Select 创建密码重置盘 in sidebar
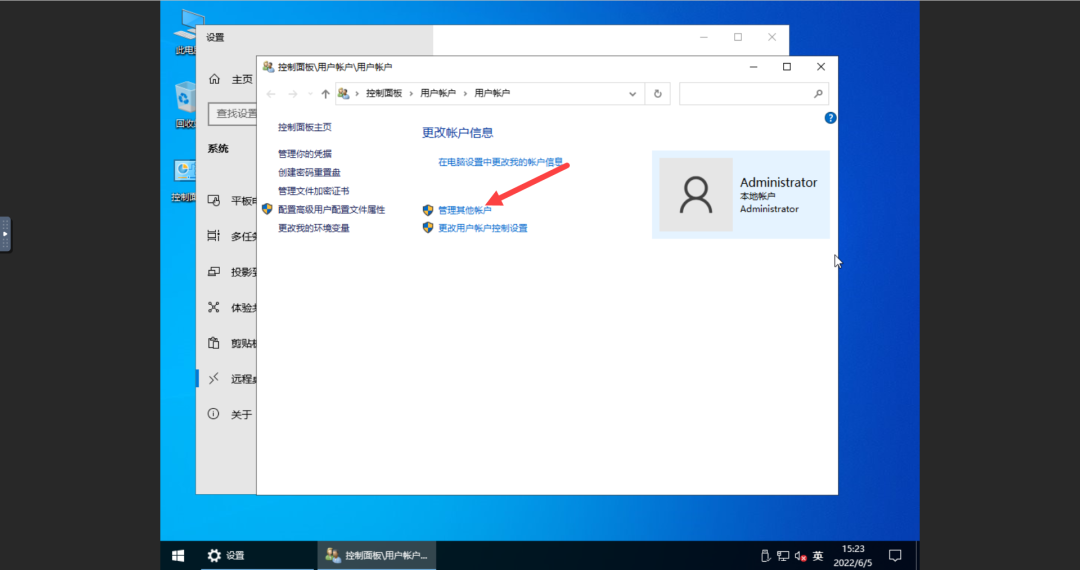 click(309, 172)
